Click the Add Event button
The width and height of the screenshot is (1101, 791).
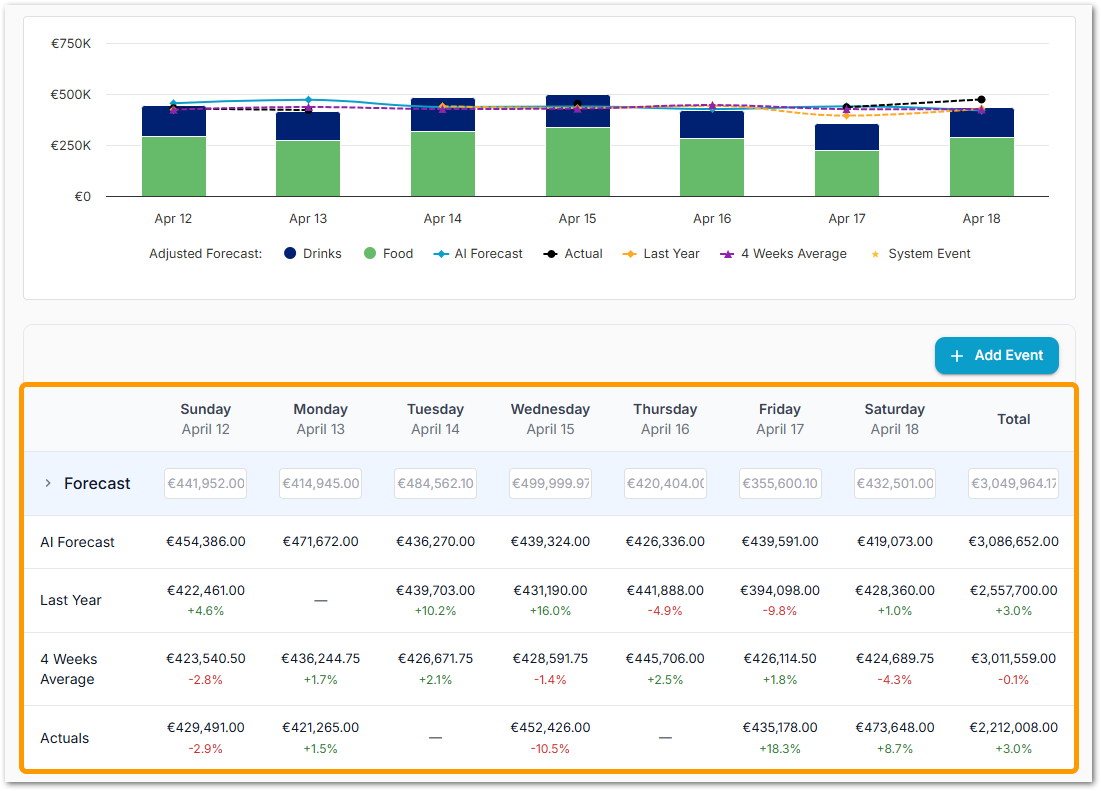(x=996, y=356)
